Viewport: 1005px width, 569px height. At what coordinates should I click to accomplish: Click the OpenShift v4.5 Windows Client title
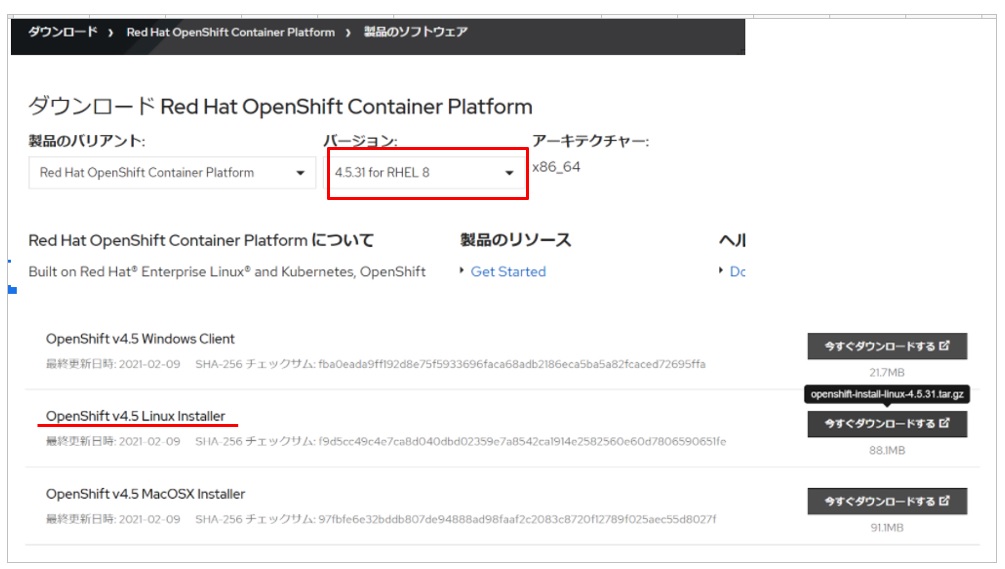[x=140, y=339]
